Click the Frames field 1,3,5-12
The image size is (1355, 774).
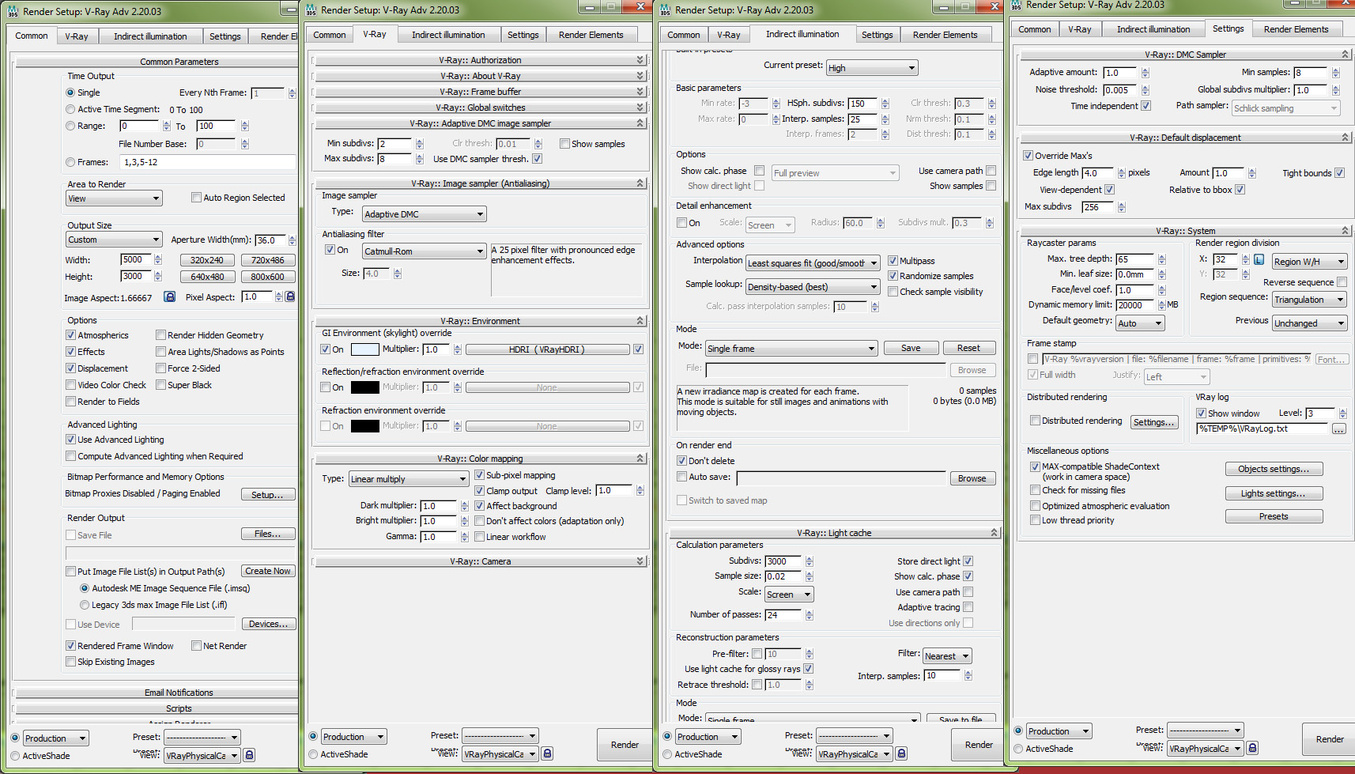207,162
